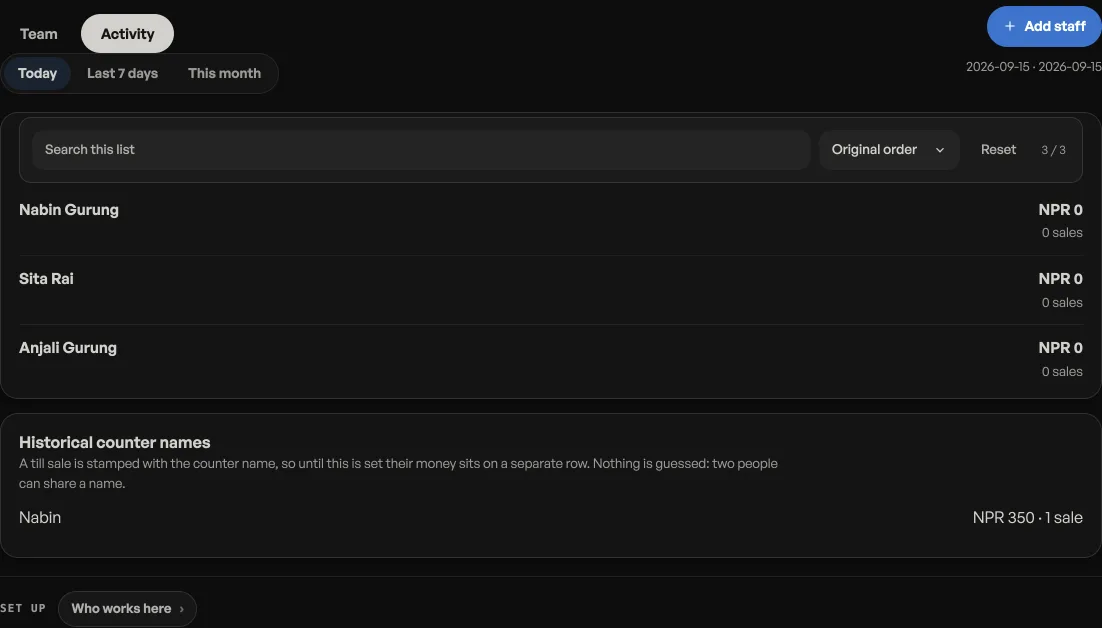Click the NPR 350 · 1 sale amount
Image resolution: width=1102 pixels, height=628 pixels.
point(1028,518)
